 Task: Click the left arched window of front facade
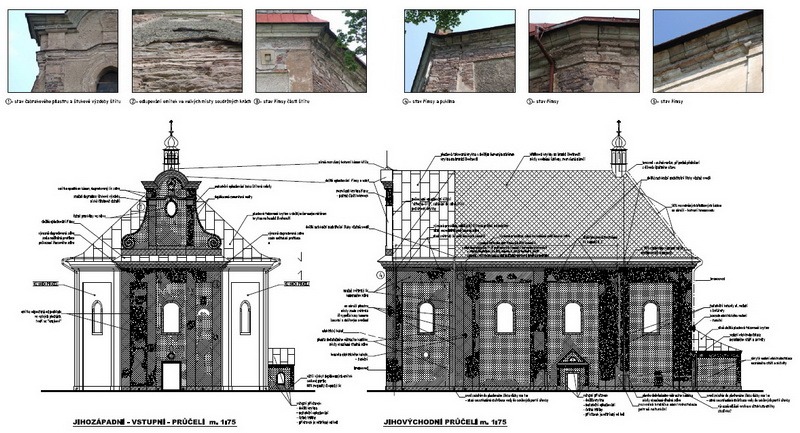coord(97,316)
